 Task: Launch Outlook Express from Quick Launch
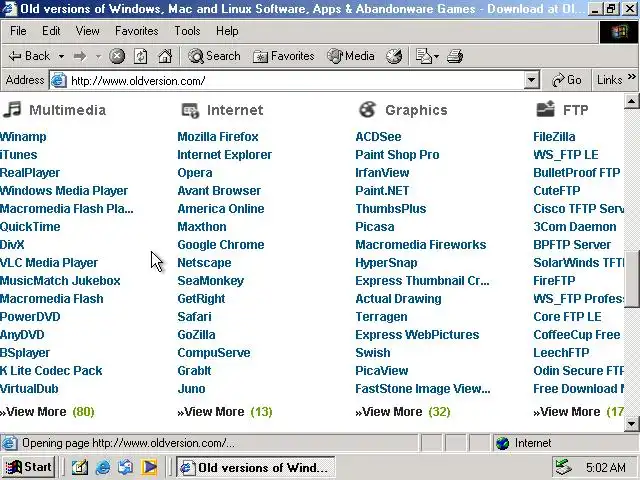125,467
